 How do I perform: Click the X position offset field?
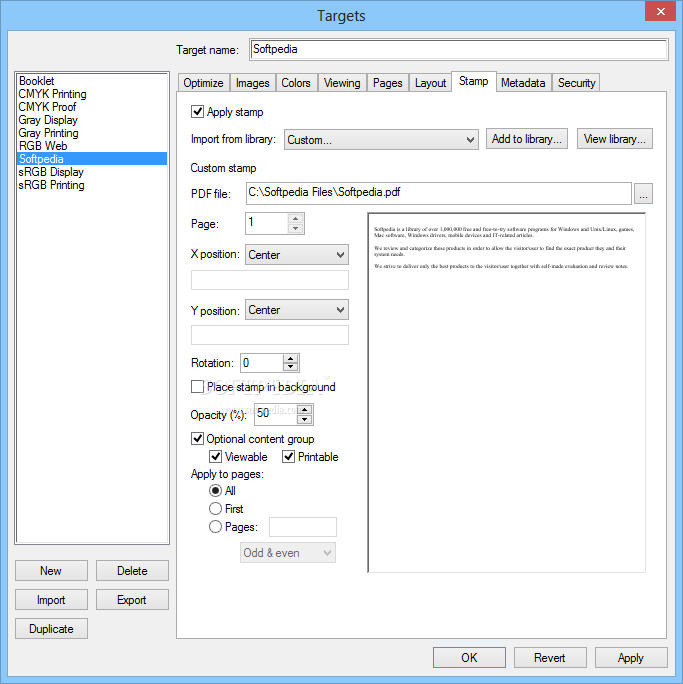(x=270, y=280)
